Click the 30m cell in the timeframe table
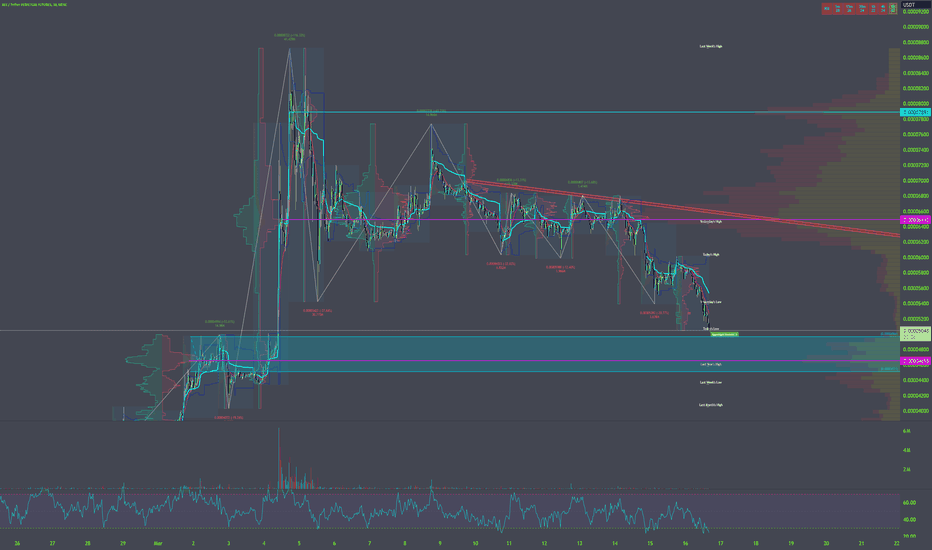The image size is (932, 550). click(x=862, y=8)
